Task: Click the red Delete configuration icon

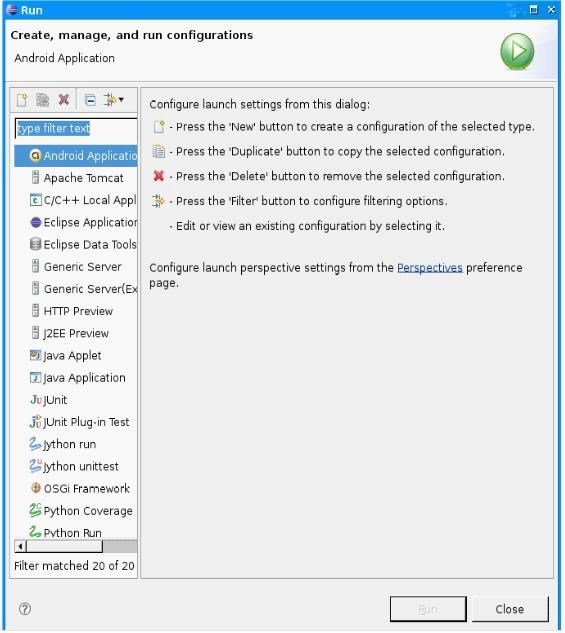Action: coord(64,99)
